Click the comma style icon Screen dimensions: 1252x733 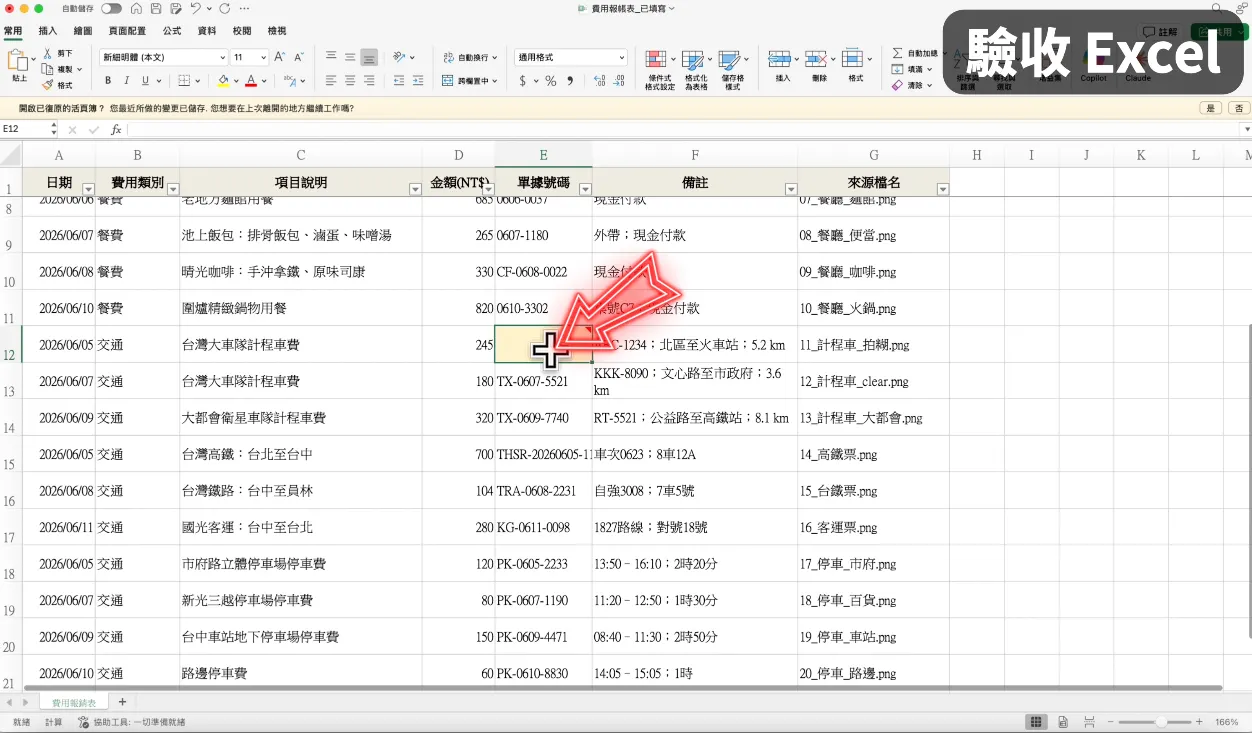570,81
